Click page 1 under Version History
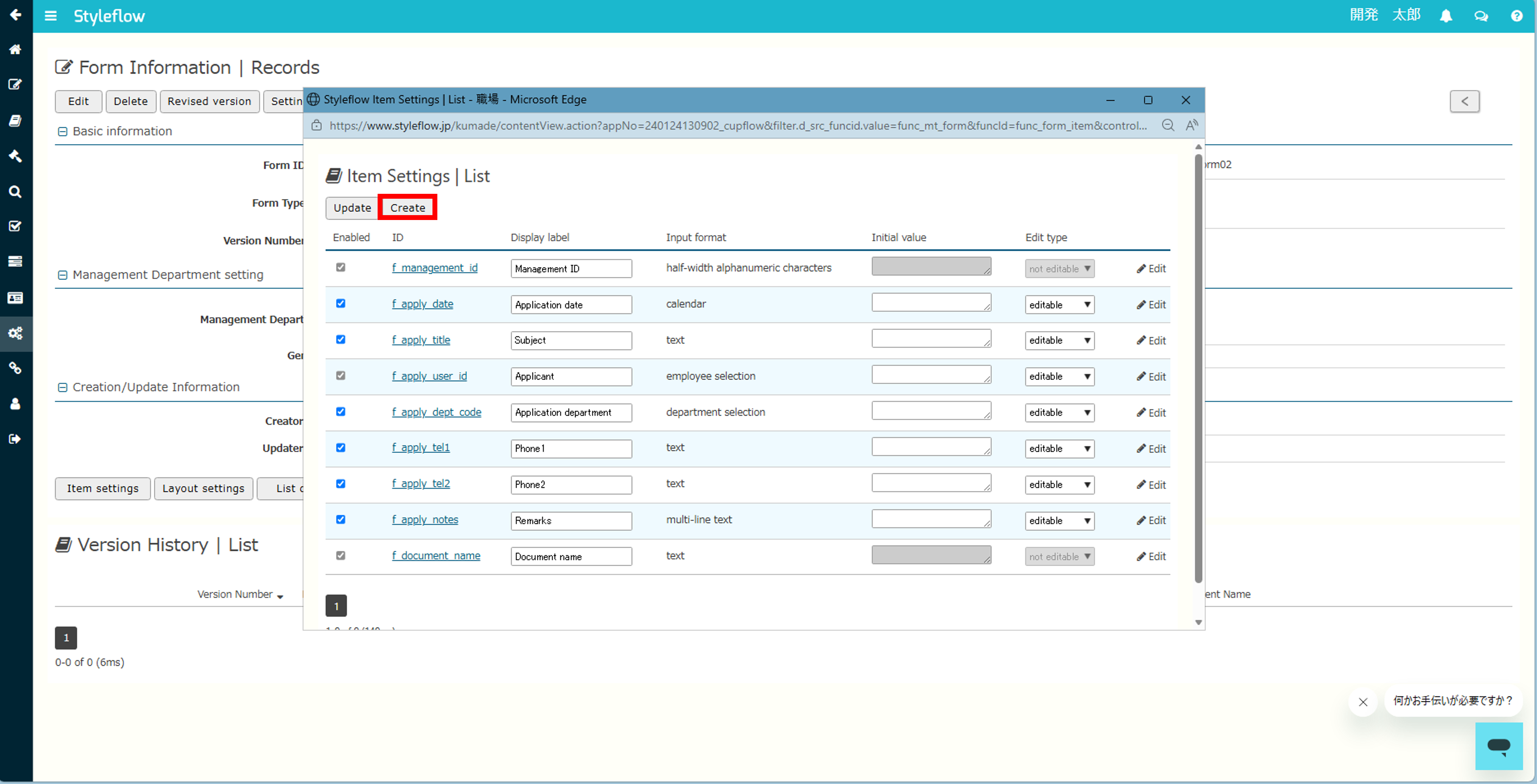Viewport: 1537px width, 784px height. coord(66,638)
